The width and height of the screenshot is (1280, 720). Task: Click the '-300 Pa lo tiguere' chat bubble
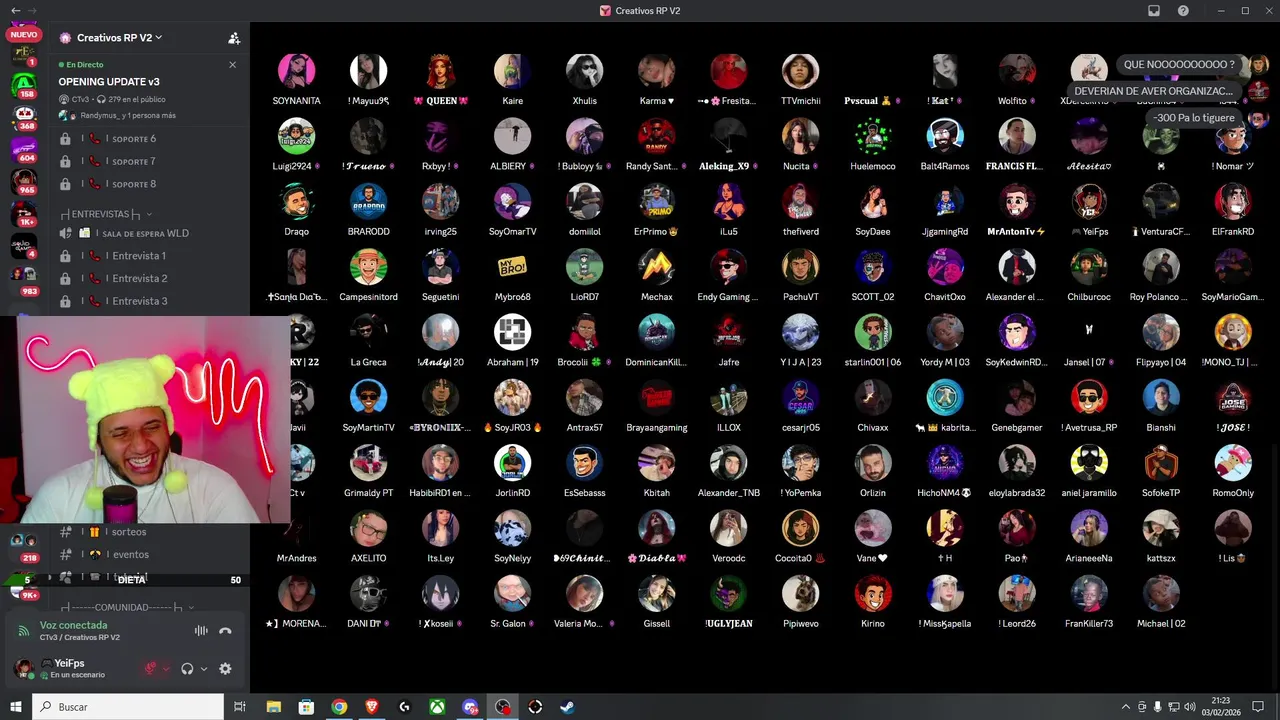[1194, 117]
